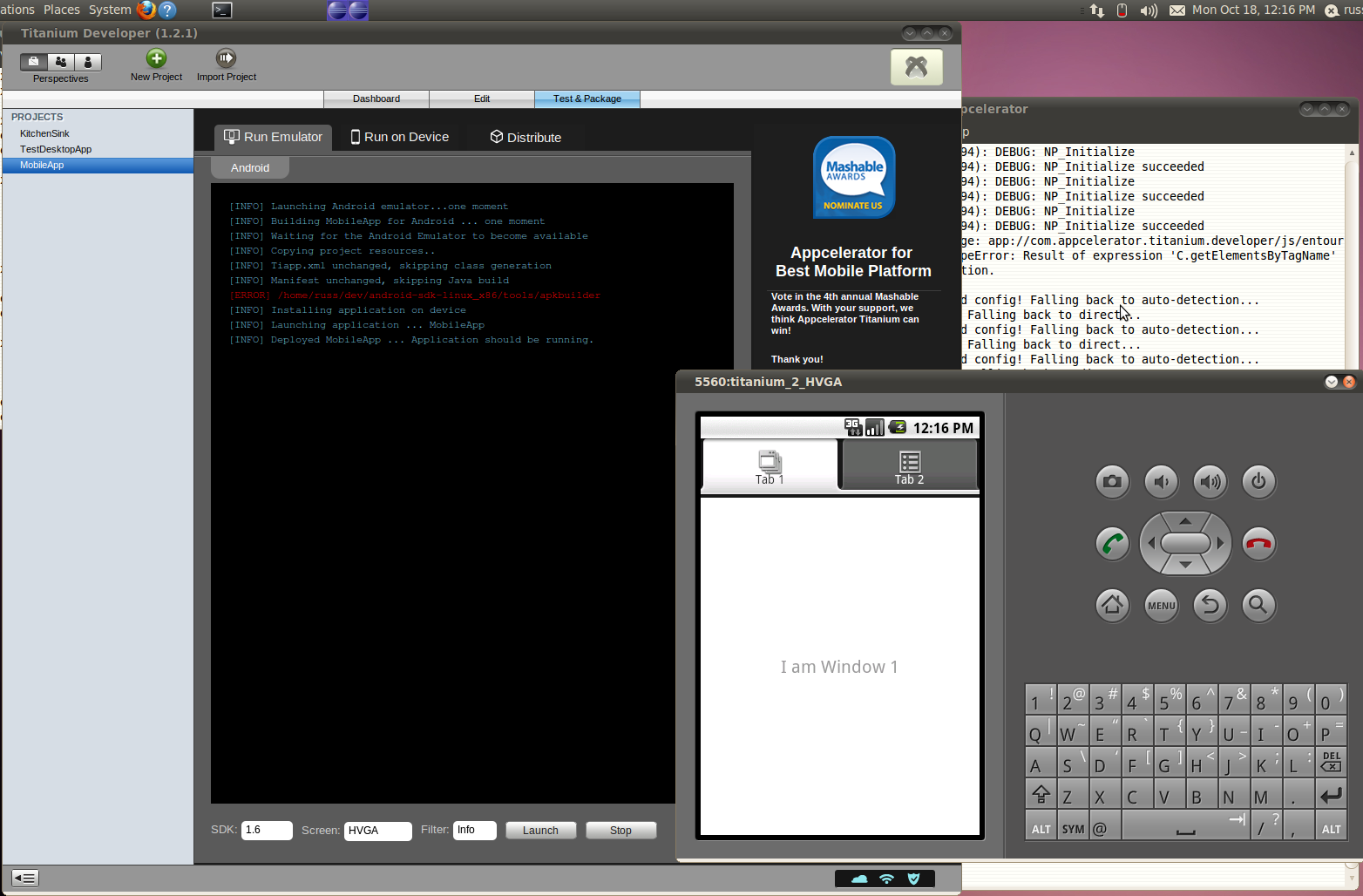The height and width of the screenshot is (896, 1363).
Task: Click the emulator MENU button
Action: (x=1161, y=605)
